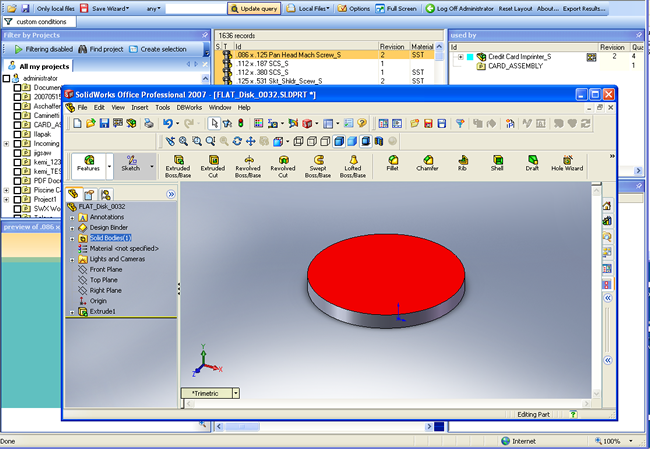Click the red top face of the disk

pos(386,272)
